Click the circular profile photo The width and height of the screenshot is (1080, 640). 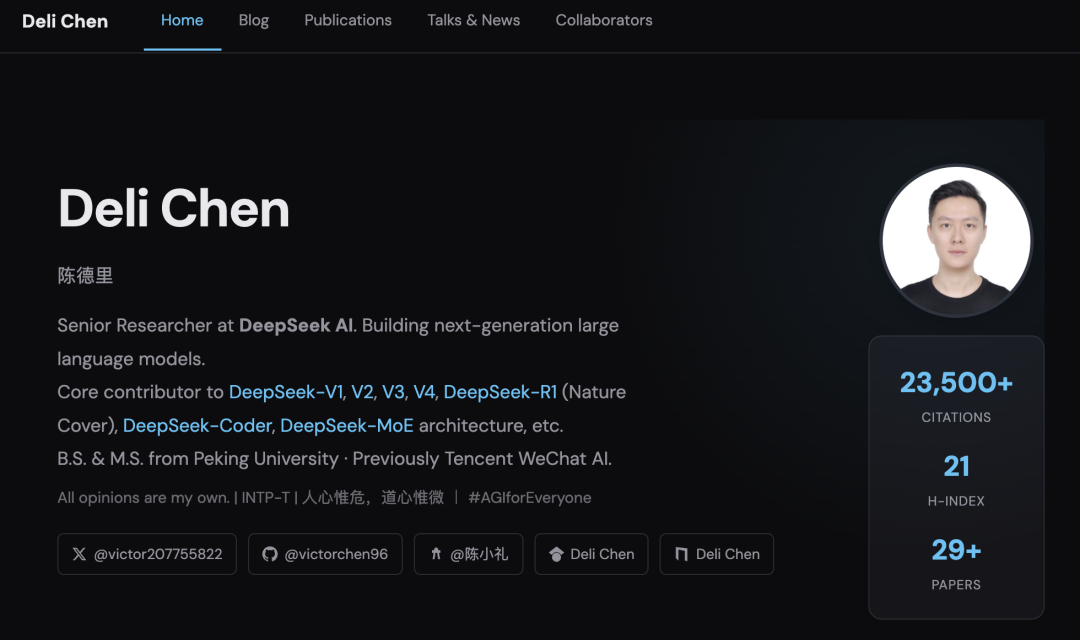pos(956,240)
